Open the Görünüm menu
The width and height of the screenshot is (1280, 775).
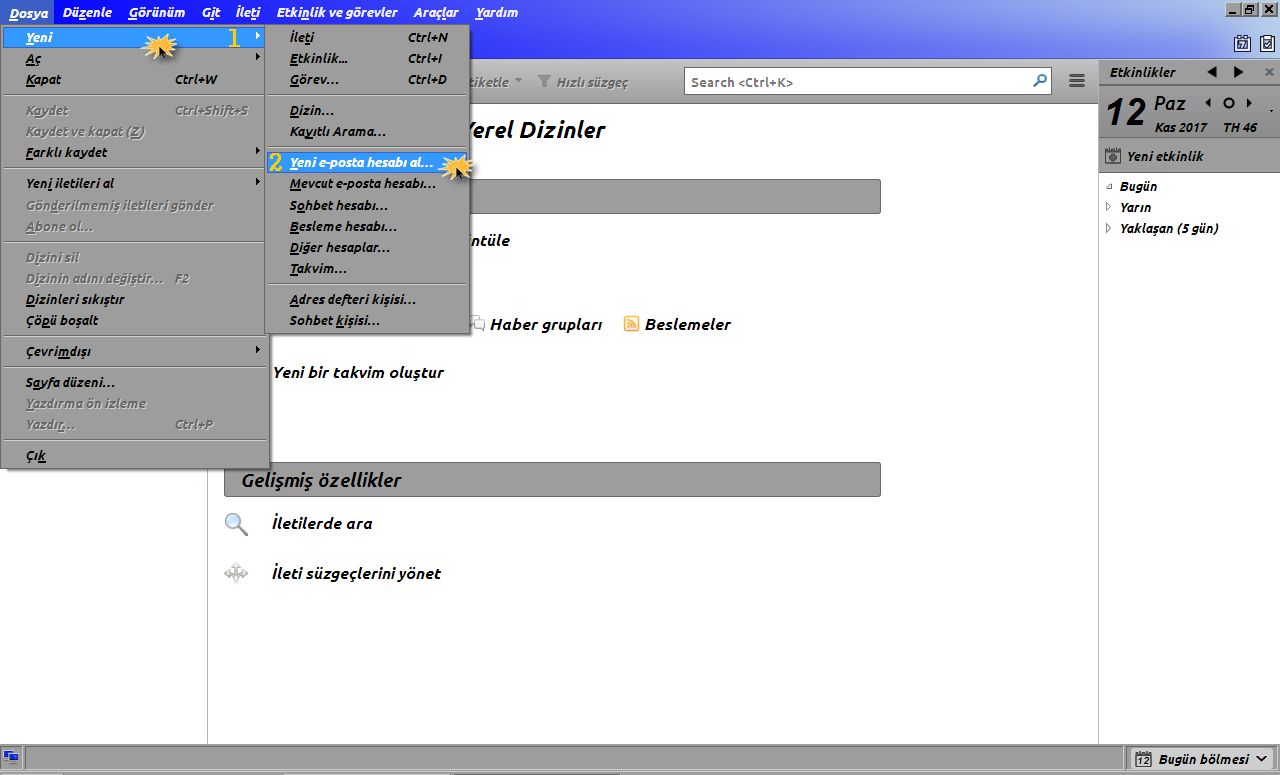(x=157, y=12)
